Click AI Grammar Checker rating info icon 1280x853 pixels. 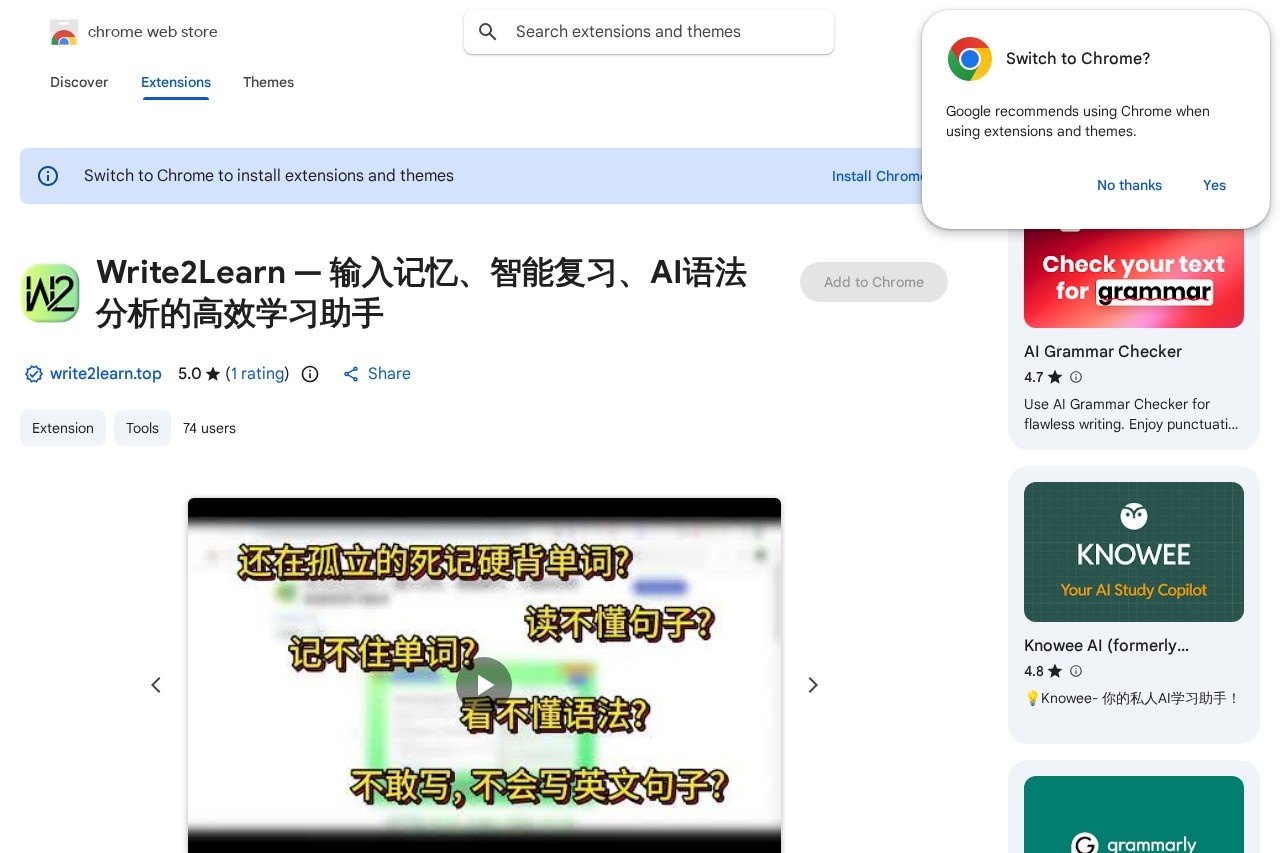1076,377
